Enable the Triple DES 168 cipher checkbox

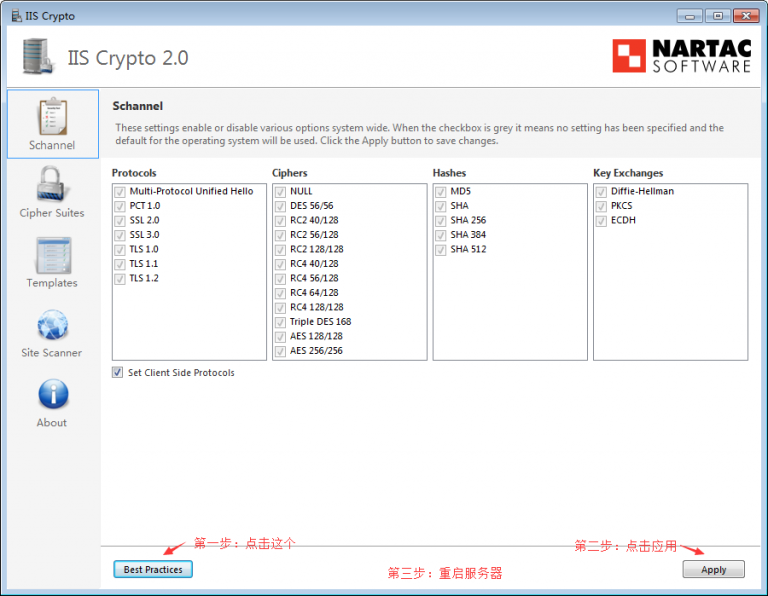pyautogui.click(x=281, y=322)
